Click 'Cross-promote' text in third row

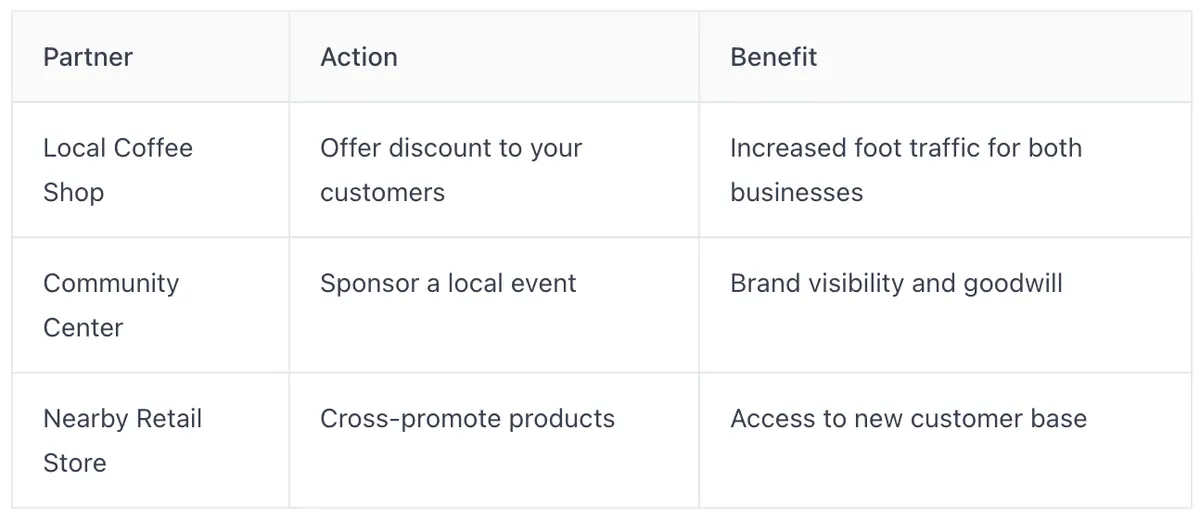(411, 419)
